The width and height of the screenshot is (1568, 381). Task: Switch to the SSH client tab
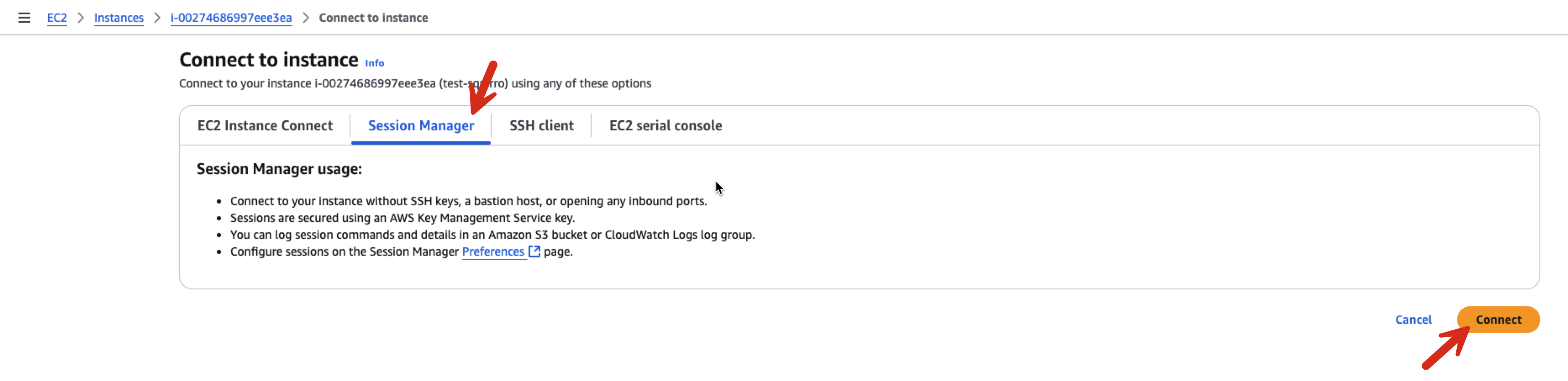(541, 126)
